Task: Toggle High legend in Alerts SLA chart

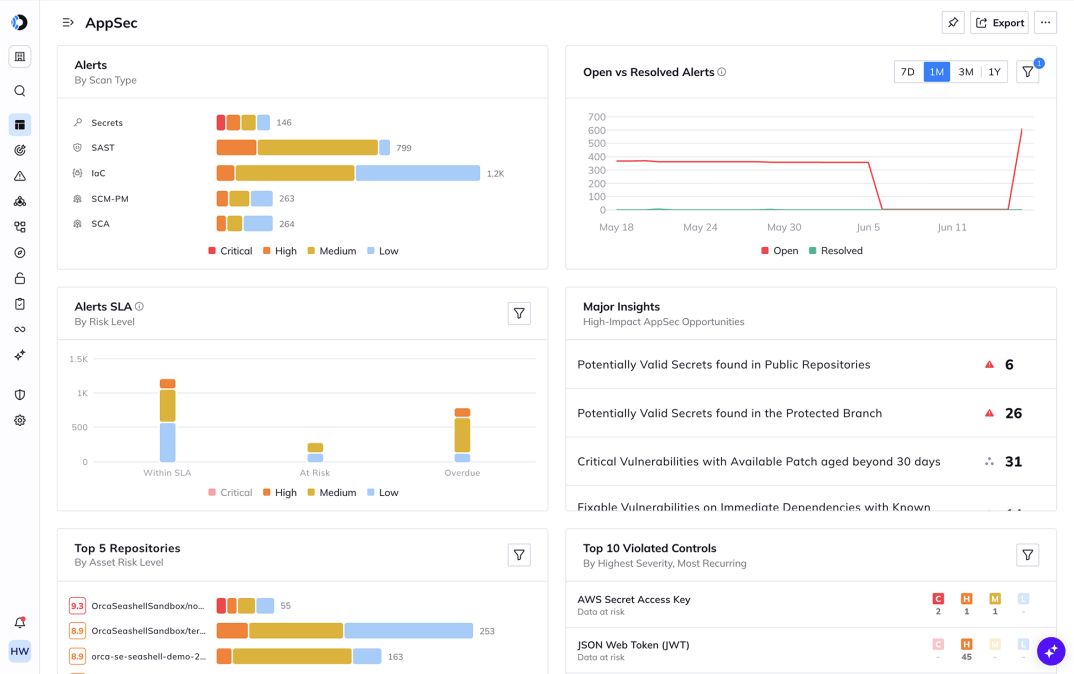Action: pos(280,492)
